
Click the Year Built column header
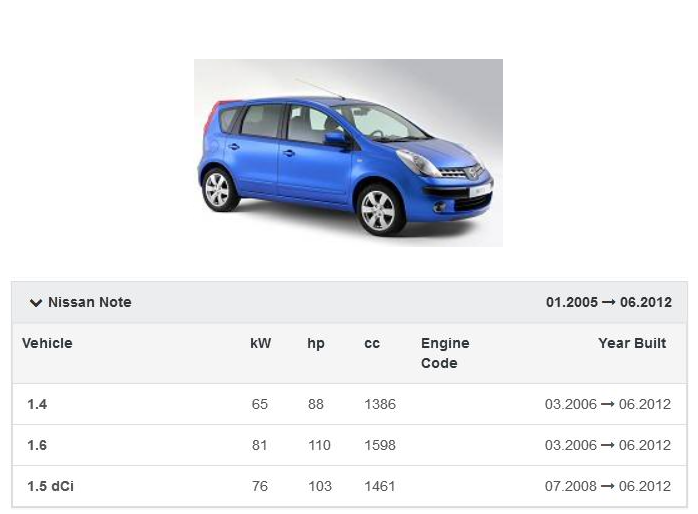tap(632, 343)
